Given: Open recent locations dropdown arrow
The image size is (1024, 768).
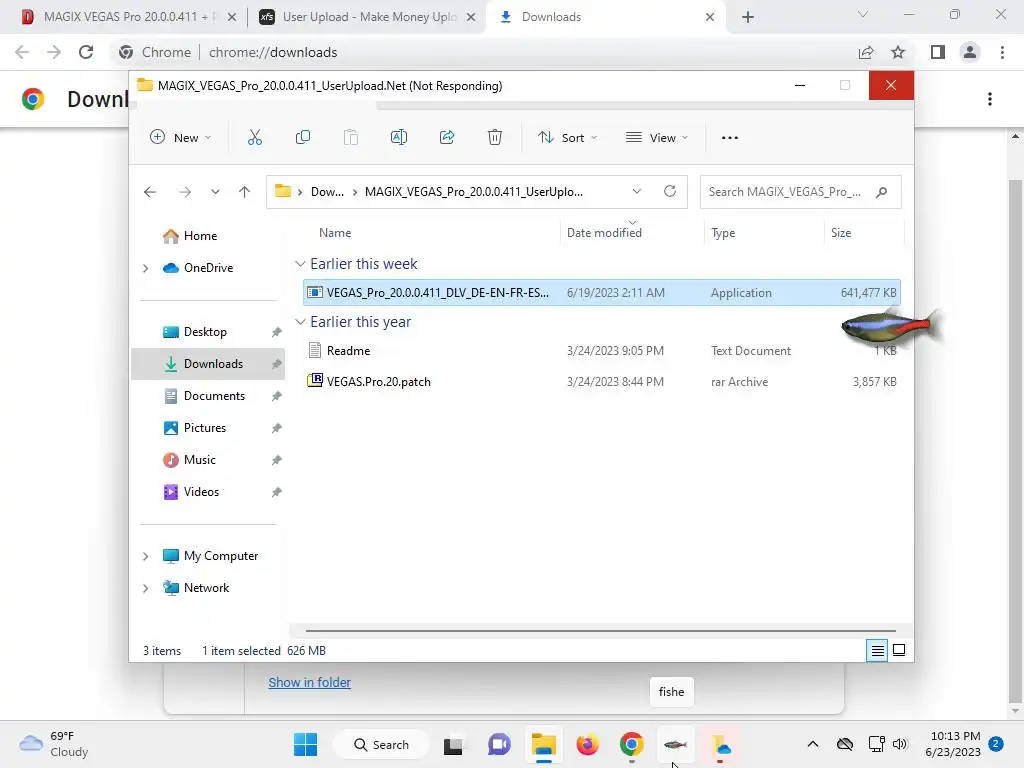Looking at the screenshot, I should click(215, 192).
